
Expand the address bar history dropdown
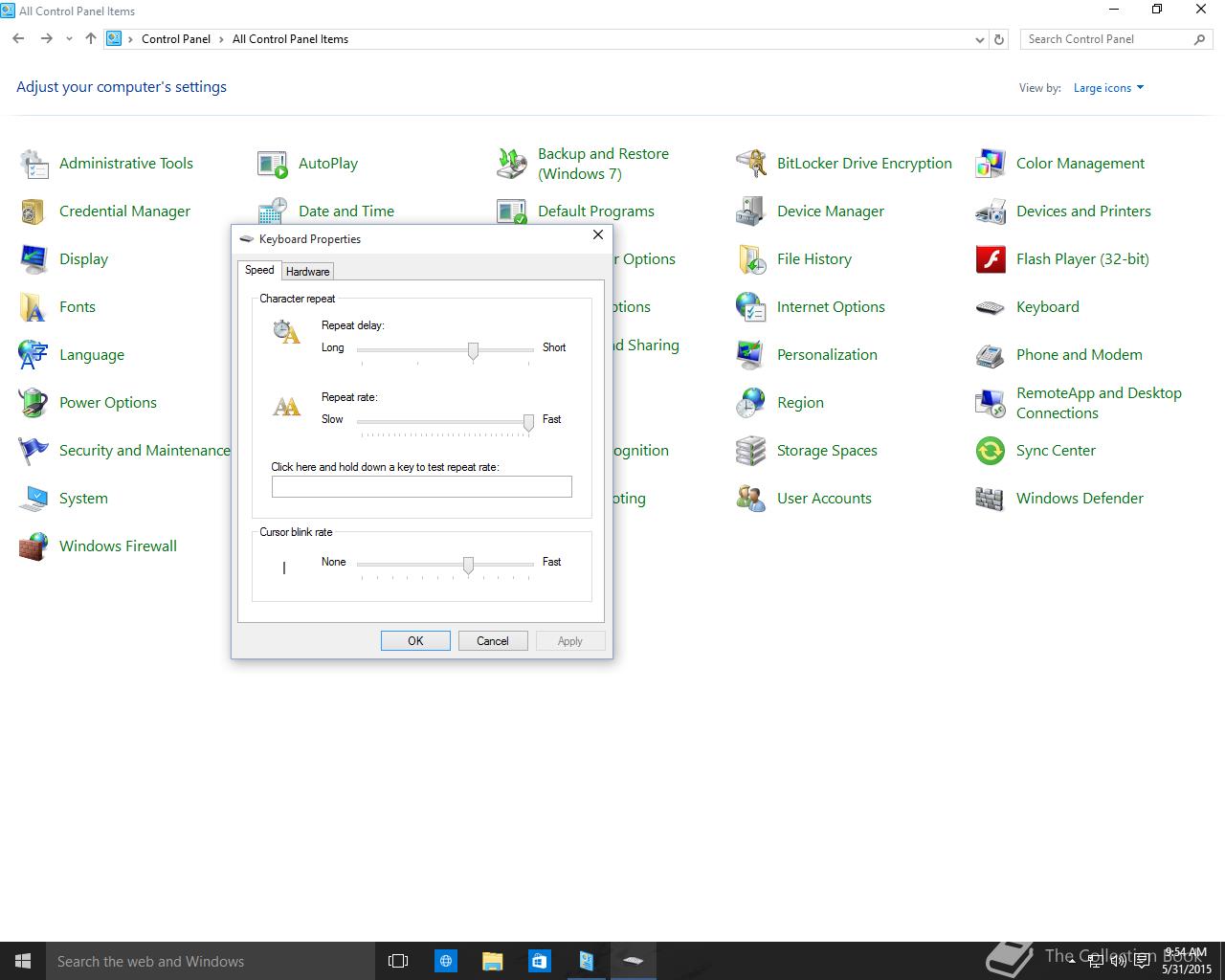click(979, 40)
